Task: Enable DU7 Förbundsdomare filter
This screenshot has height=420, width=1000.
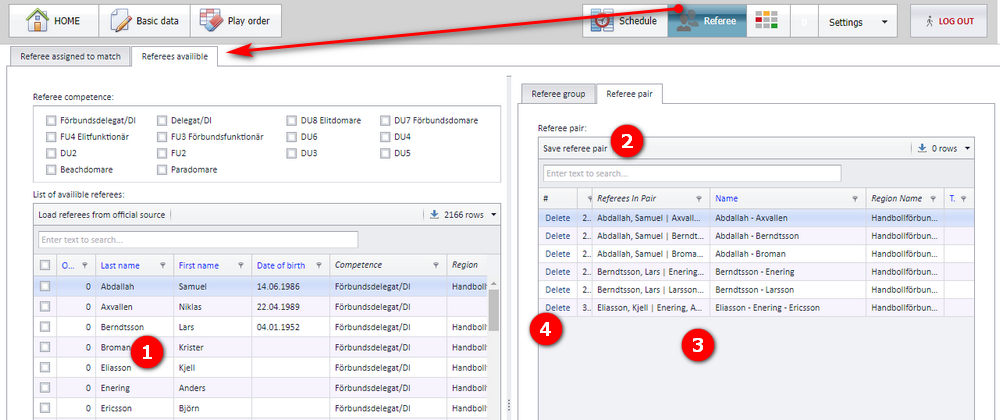Action: [385, 120]
